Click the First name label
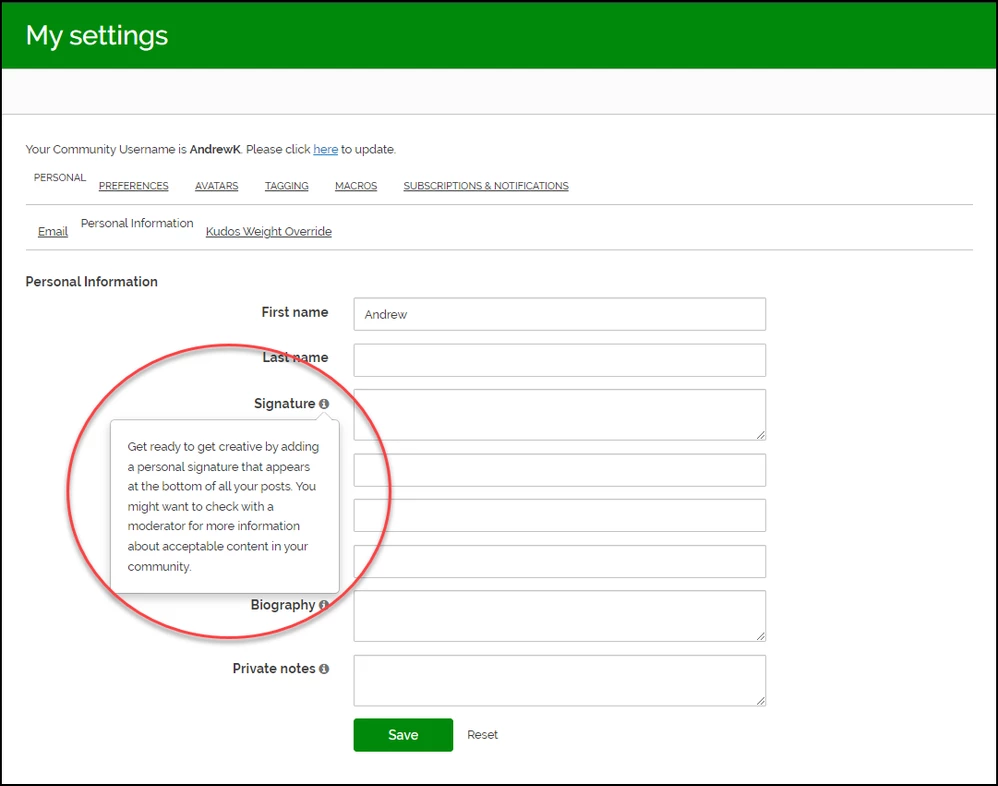 pyautogui.click(x=295, y=312)
